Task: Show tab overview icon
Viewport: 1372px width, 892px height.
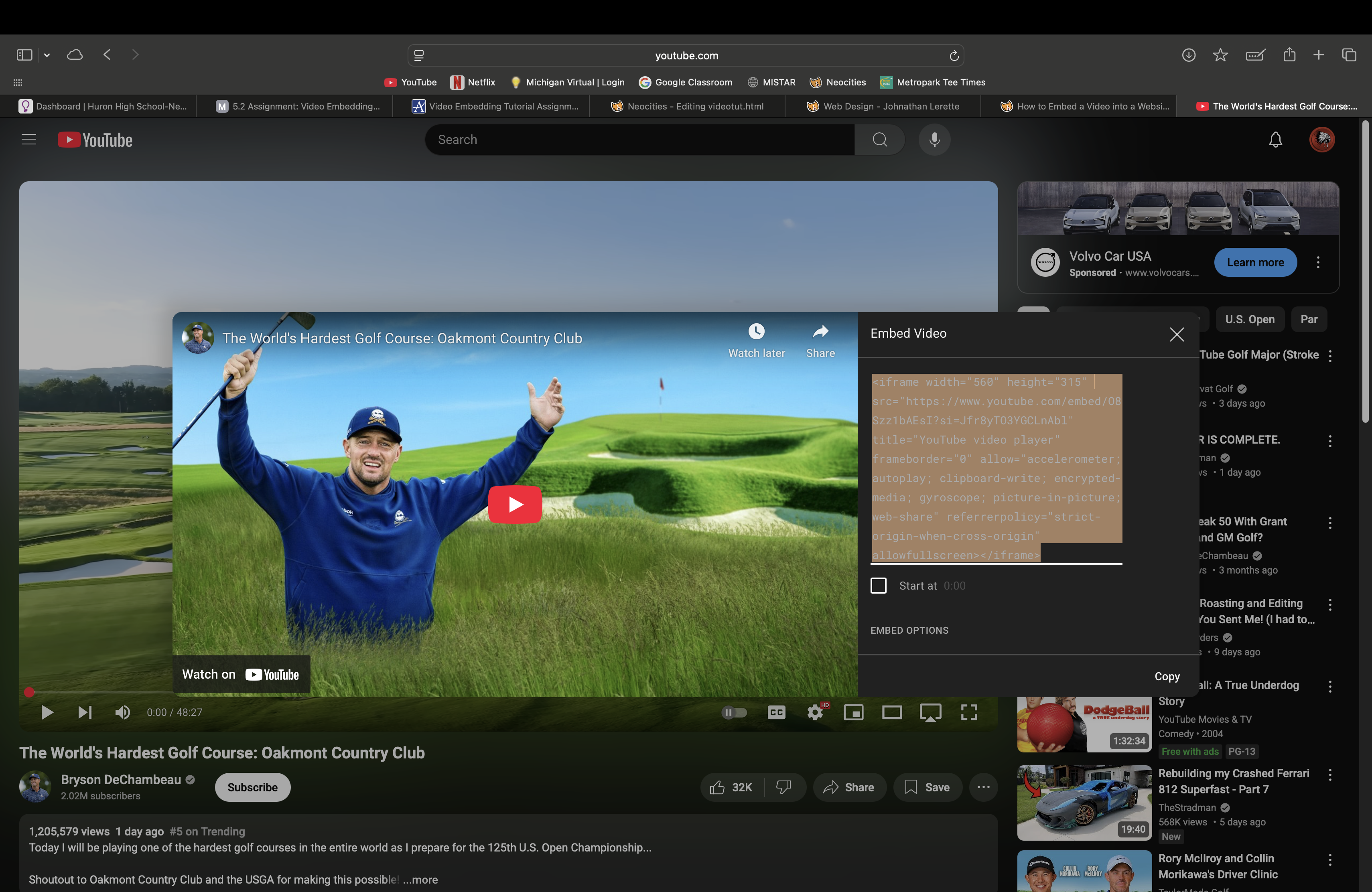Action: pos(1350,55)
